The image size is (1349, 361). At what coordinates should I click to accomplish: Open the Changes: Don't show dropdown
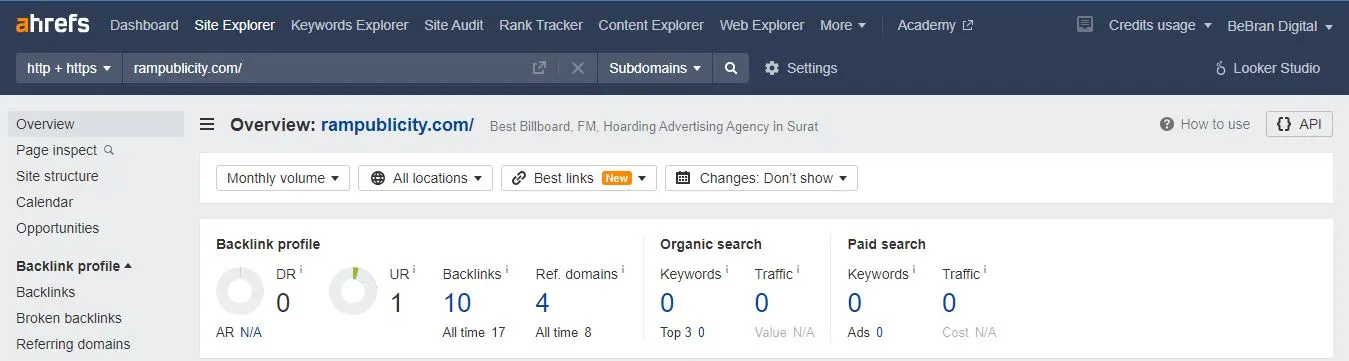(761, 178)
